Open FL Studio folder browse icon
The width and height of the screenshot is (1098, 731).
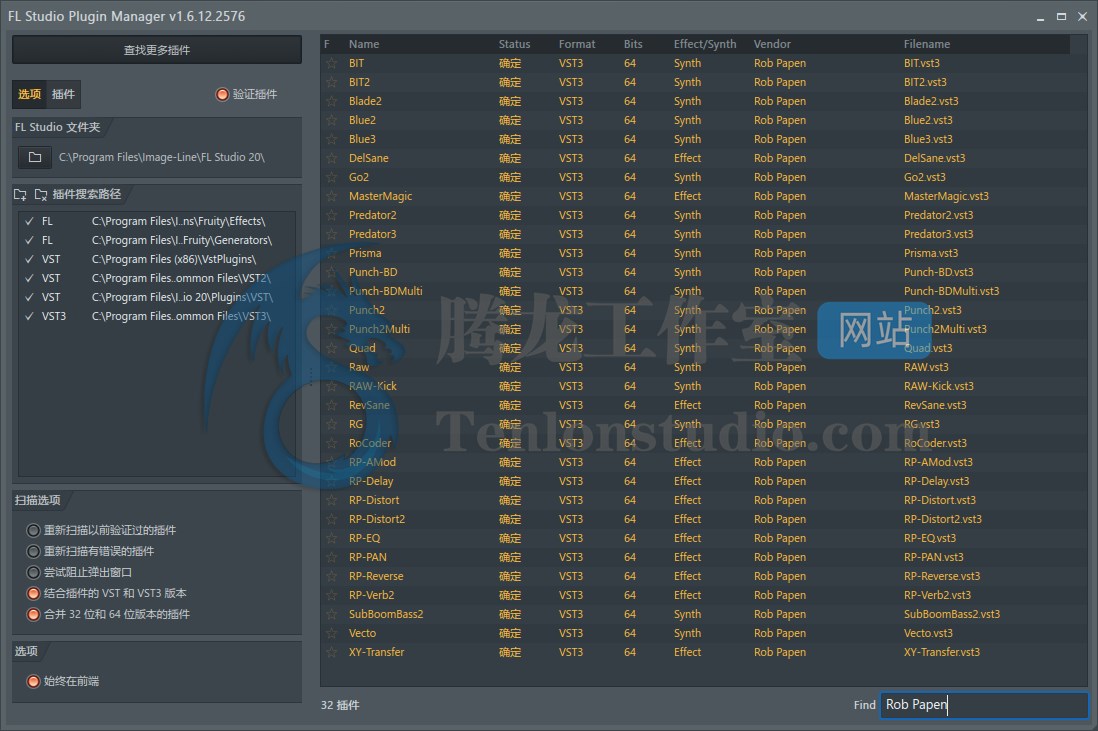click(34, 157)
